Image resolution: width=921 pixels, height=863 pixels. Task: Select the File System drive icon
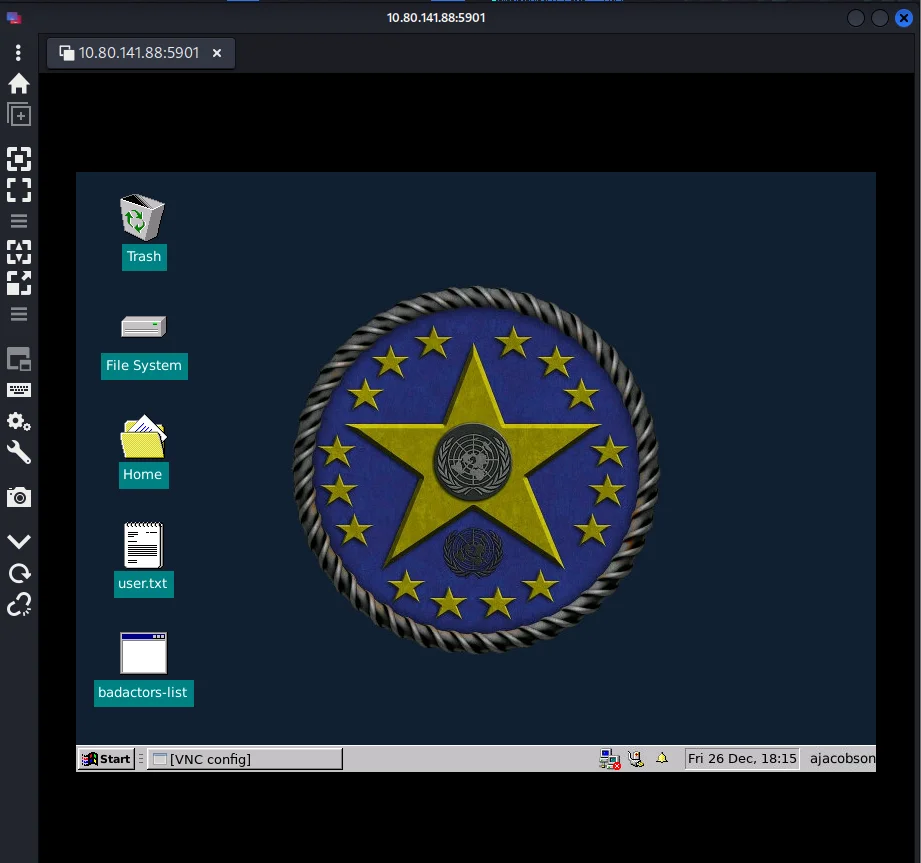click(x=143, y=327)
